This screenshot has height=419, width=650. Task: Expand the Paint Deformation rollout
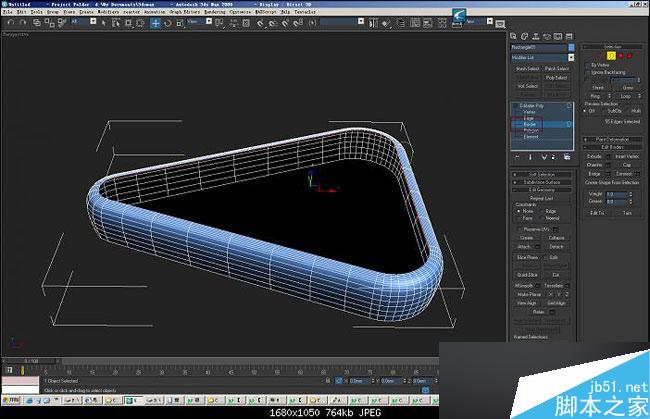[x=612, y=139]
